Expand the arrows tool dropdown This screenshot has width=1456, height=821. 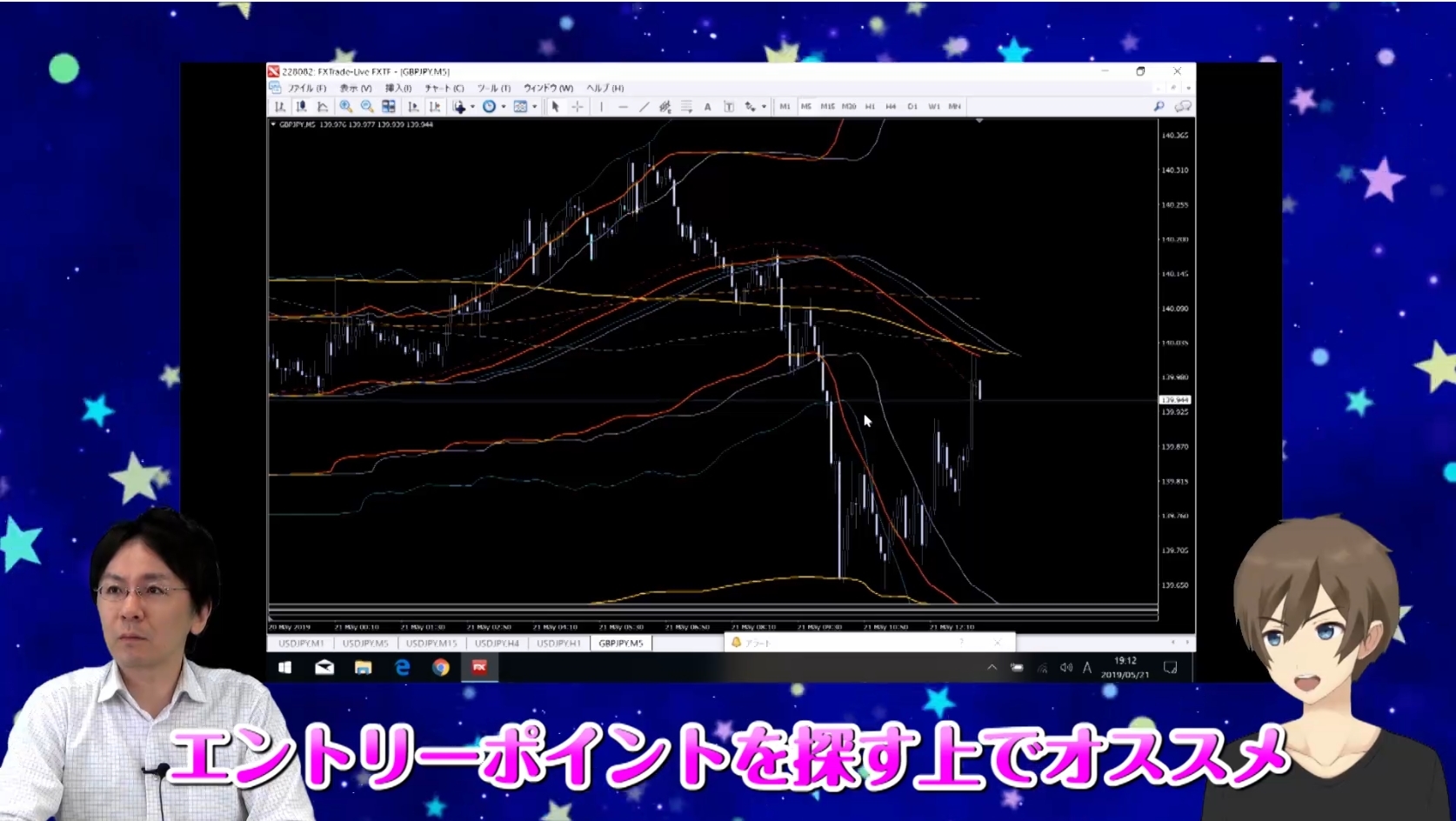tap(764, 107)
